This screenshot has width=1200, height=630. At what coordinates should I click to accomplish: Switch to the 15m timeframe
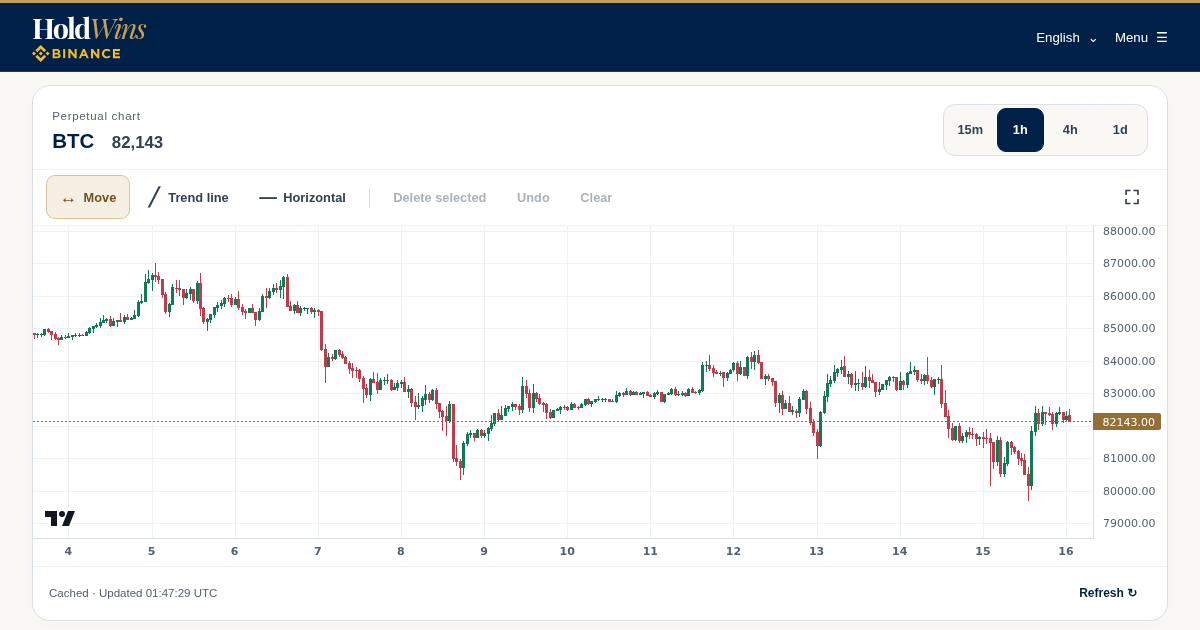(970, 130)
